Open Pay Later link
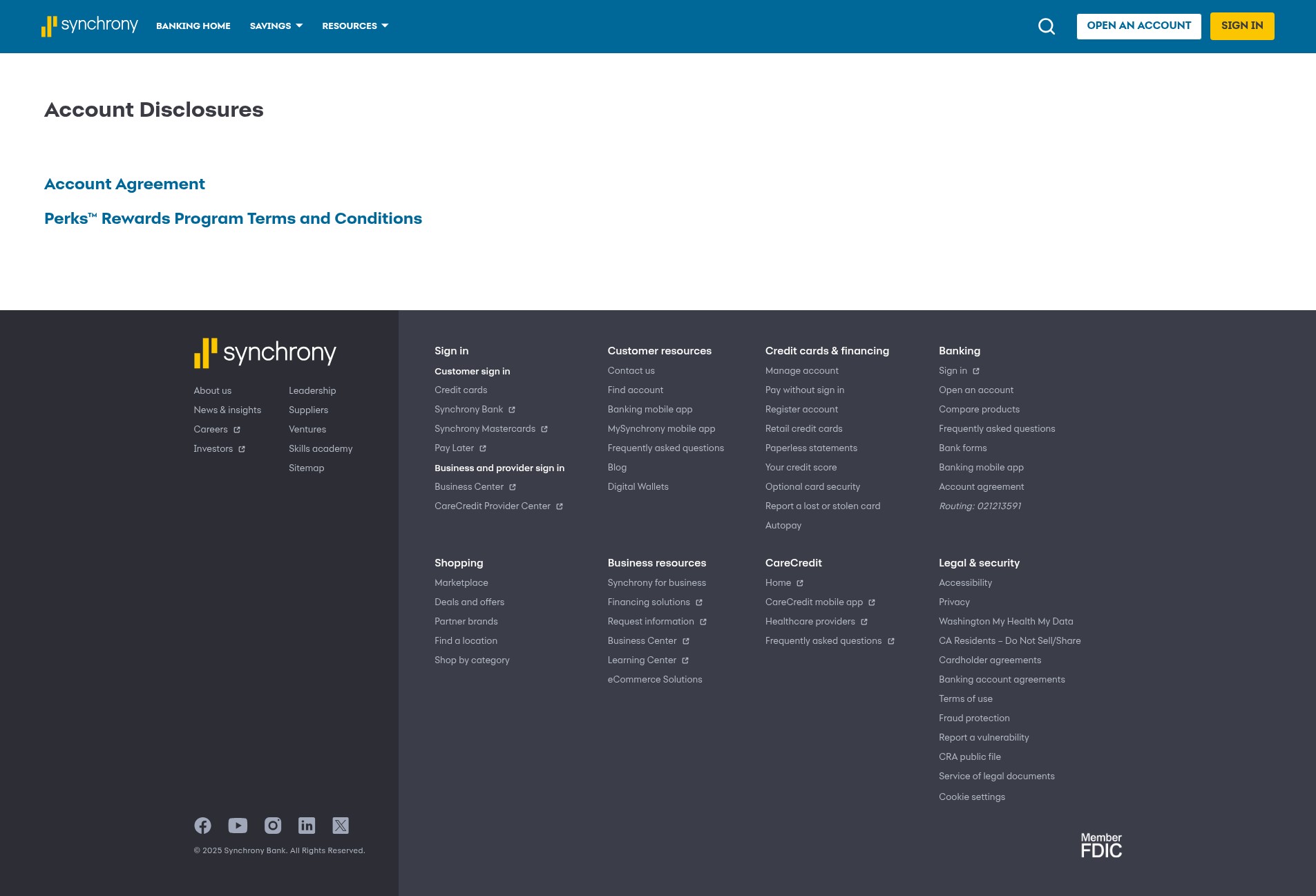Viewport: 1316px width, 896px height. tap(460, 448)
